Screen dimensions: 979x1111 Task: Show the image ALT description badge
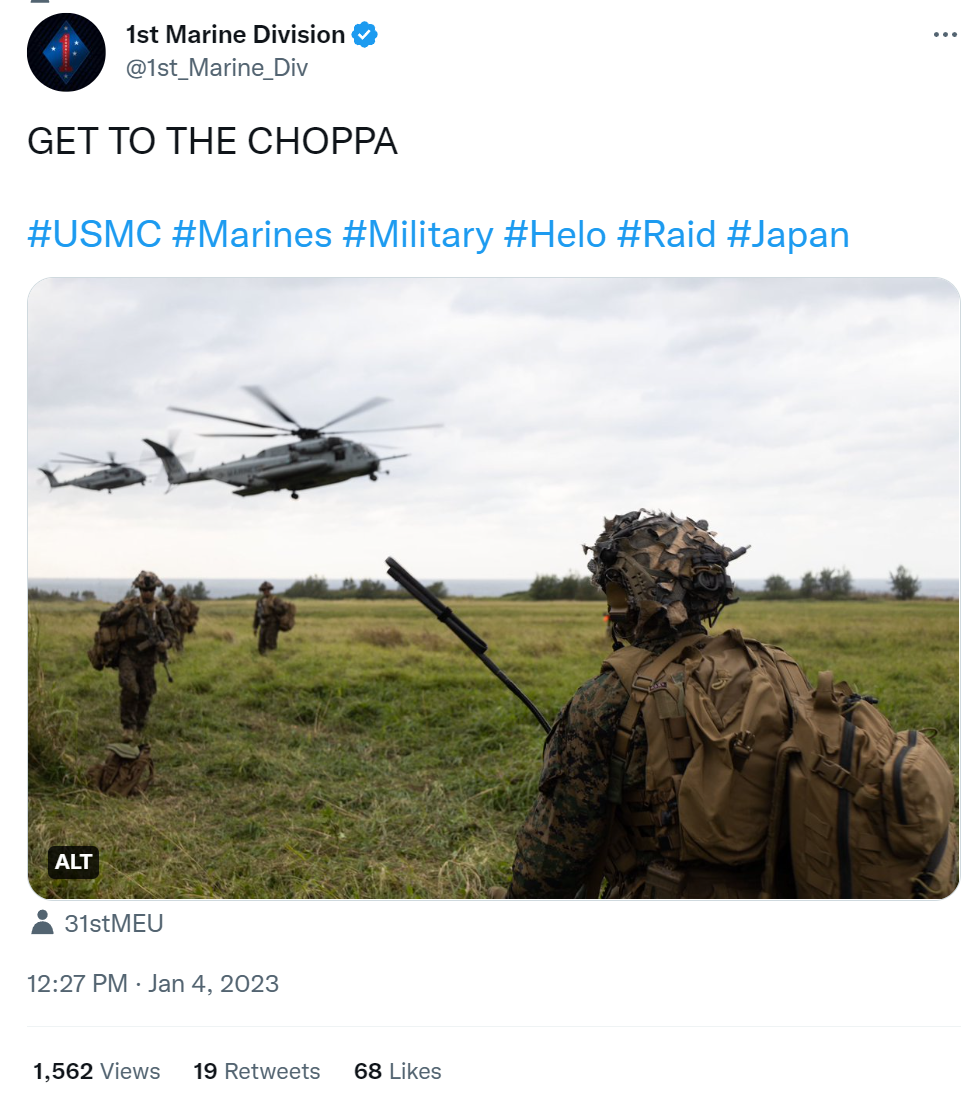(73, 862)
